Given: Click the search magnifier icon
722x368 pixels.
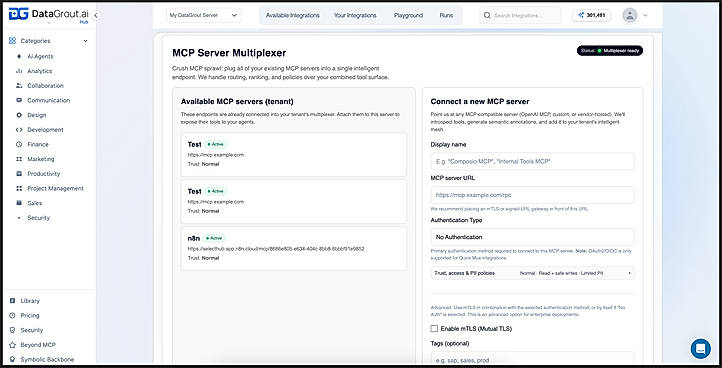Looking at the screenshot, I should pos(487,15).
